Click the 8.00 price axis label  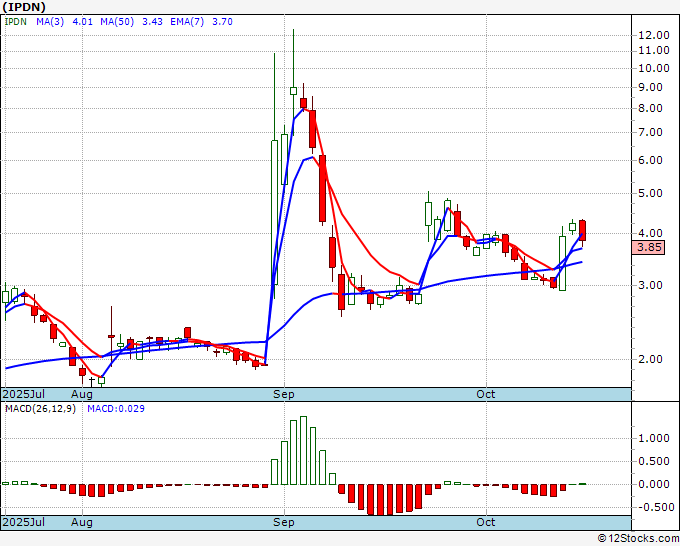(x=651, y=108)
